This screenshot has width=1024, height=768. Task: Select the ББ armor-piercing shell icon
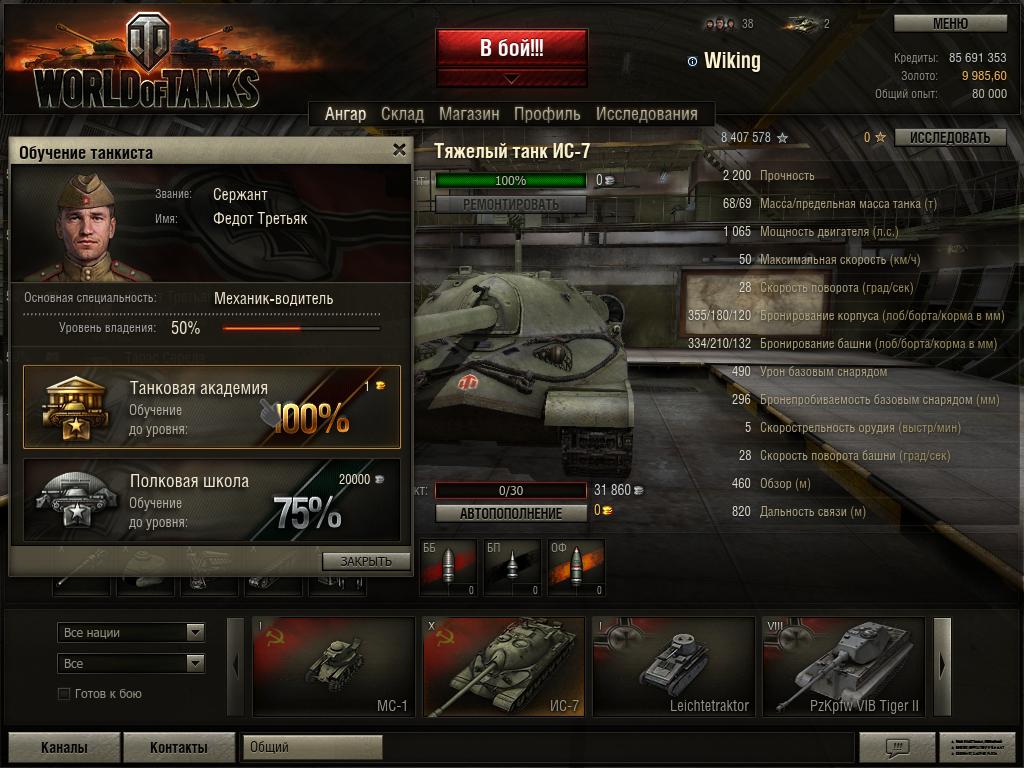[x=448, y=568]
